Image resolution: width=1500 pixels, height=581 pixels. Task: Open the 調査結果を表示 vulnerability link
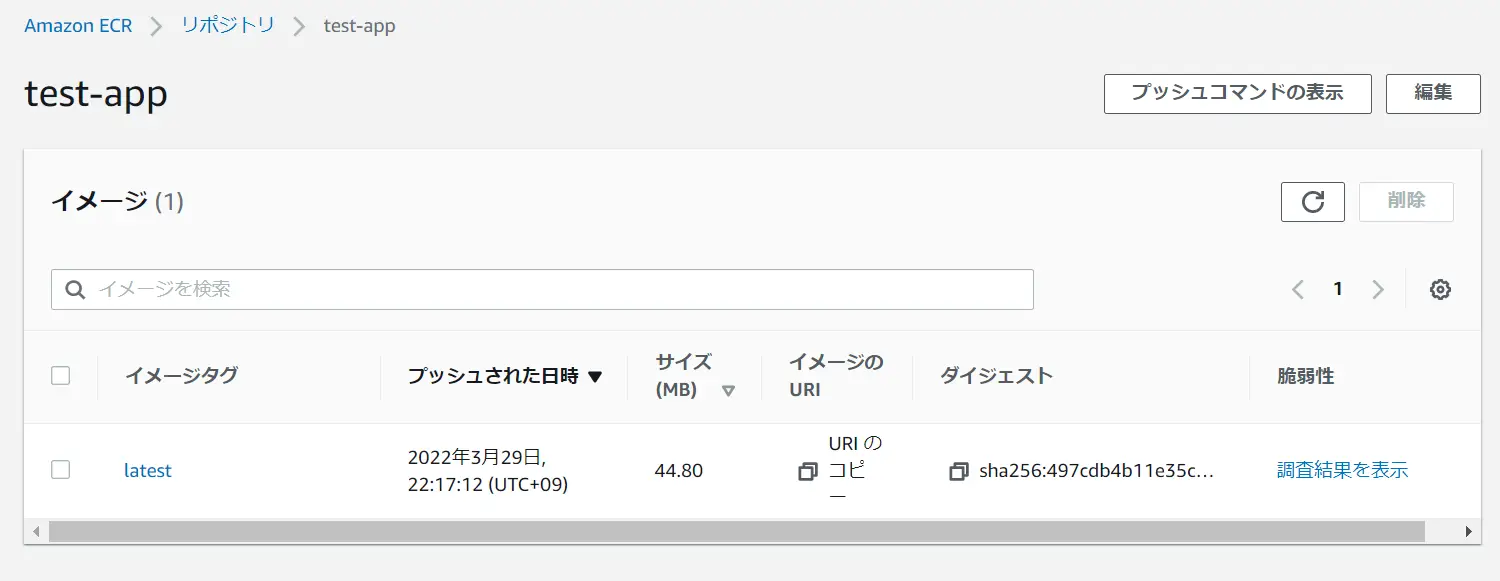pyautogui.click(x=1342, y=470)
